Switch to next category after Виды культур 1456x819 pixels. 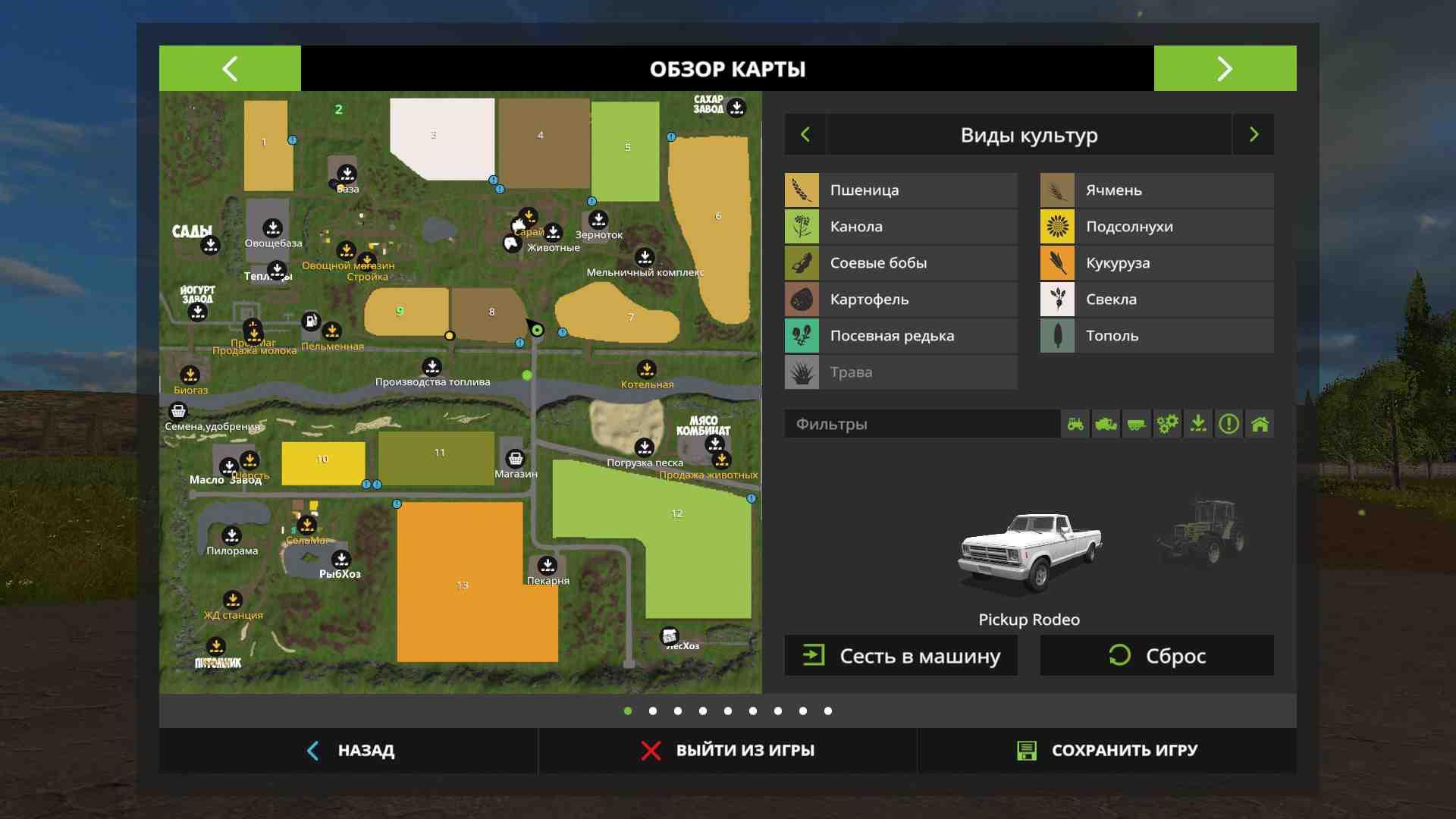point(1254,135)
